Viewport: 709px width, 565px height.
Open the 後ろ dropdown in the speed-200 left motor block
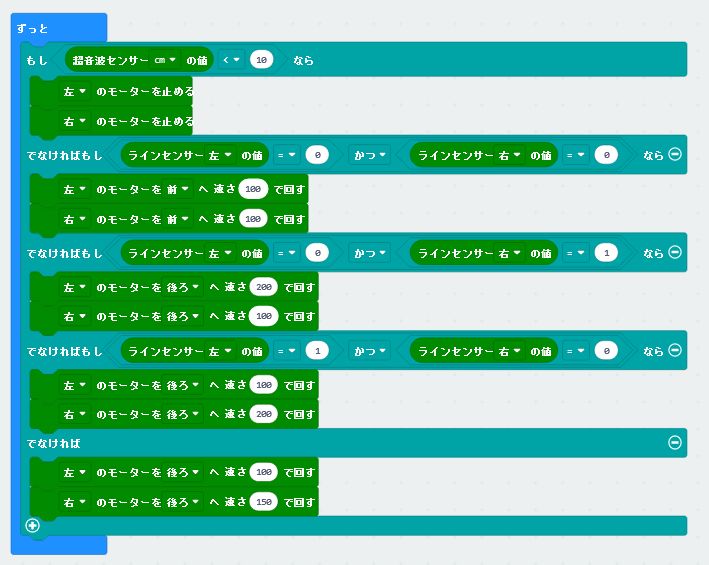pos(183,287)
